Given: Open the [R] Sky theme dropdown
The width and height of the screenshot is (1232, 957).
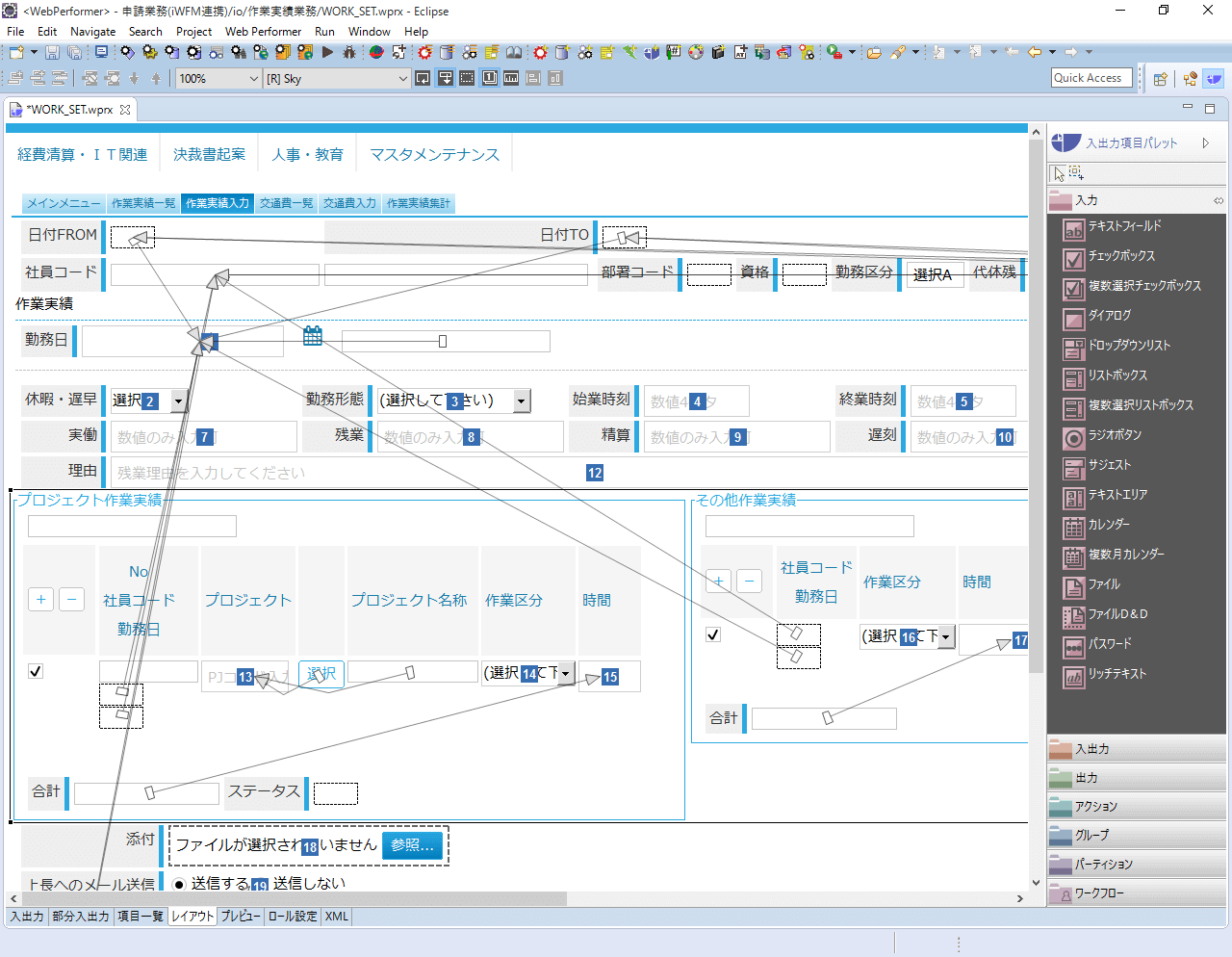Looking at the screenshot, I should tap(402, 79).
